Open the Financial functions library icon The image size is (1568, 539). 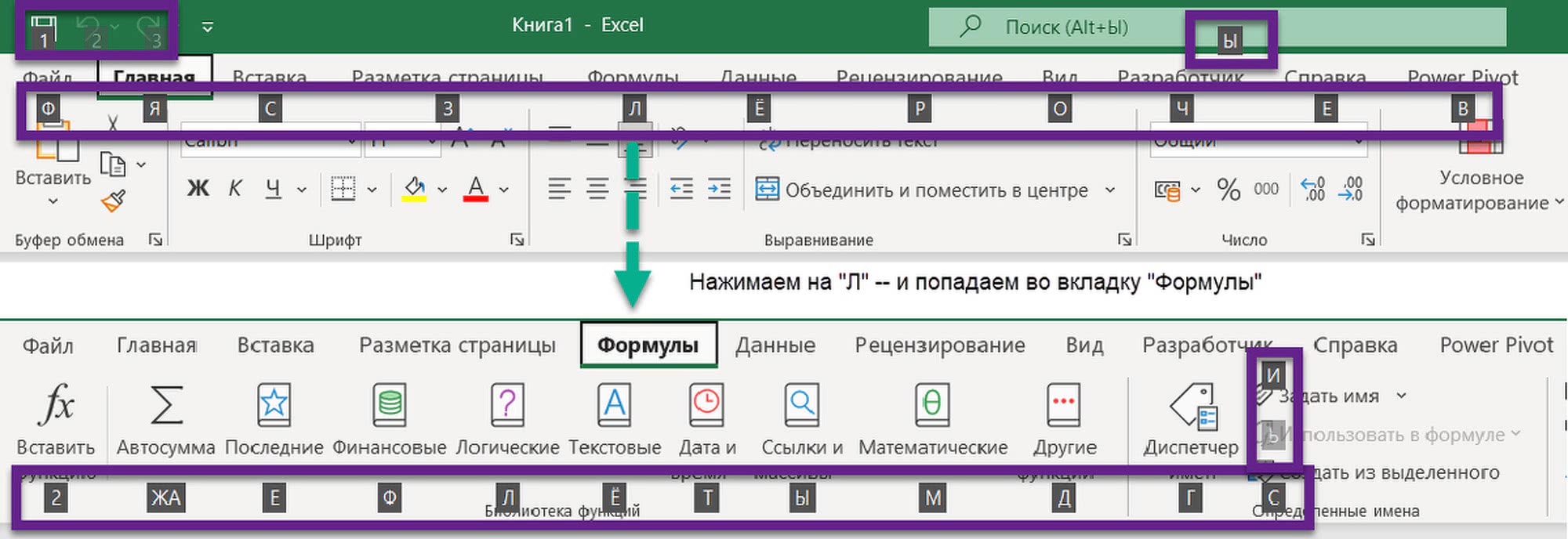click(x=390, y=405)
